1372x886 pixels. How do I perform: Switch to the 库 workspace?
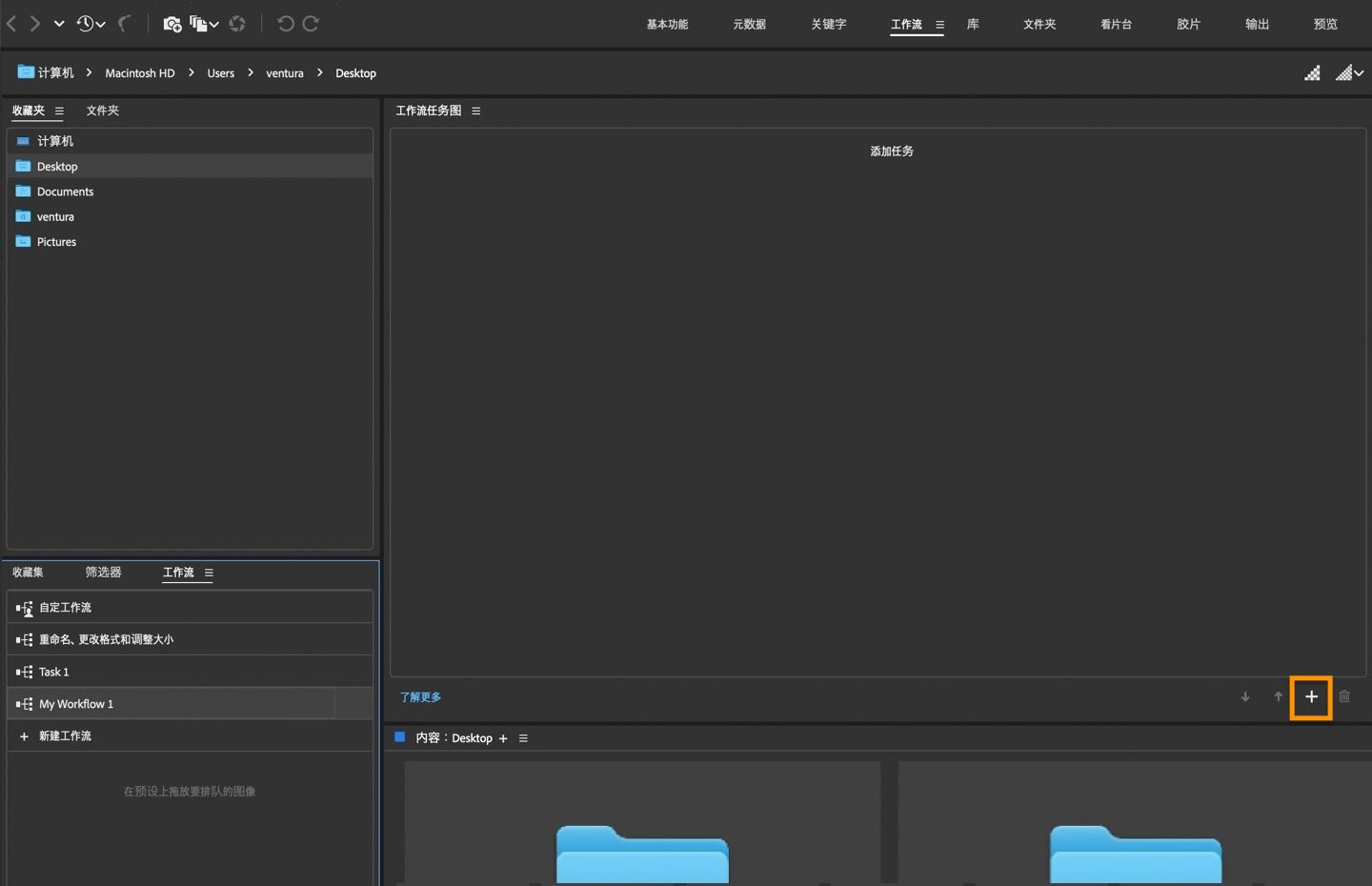(x=973, y=25)
